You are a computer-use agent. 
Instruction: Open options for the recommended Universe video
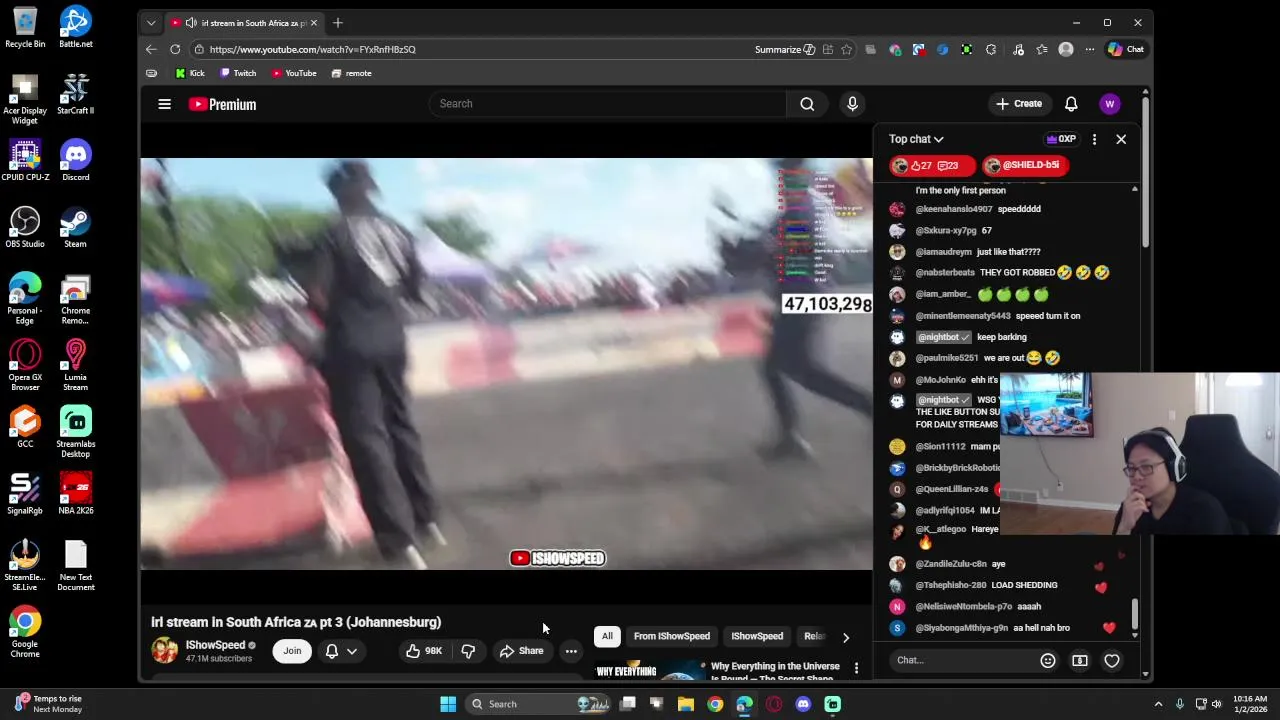tap(856, 667)
